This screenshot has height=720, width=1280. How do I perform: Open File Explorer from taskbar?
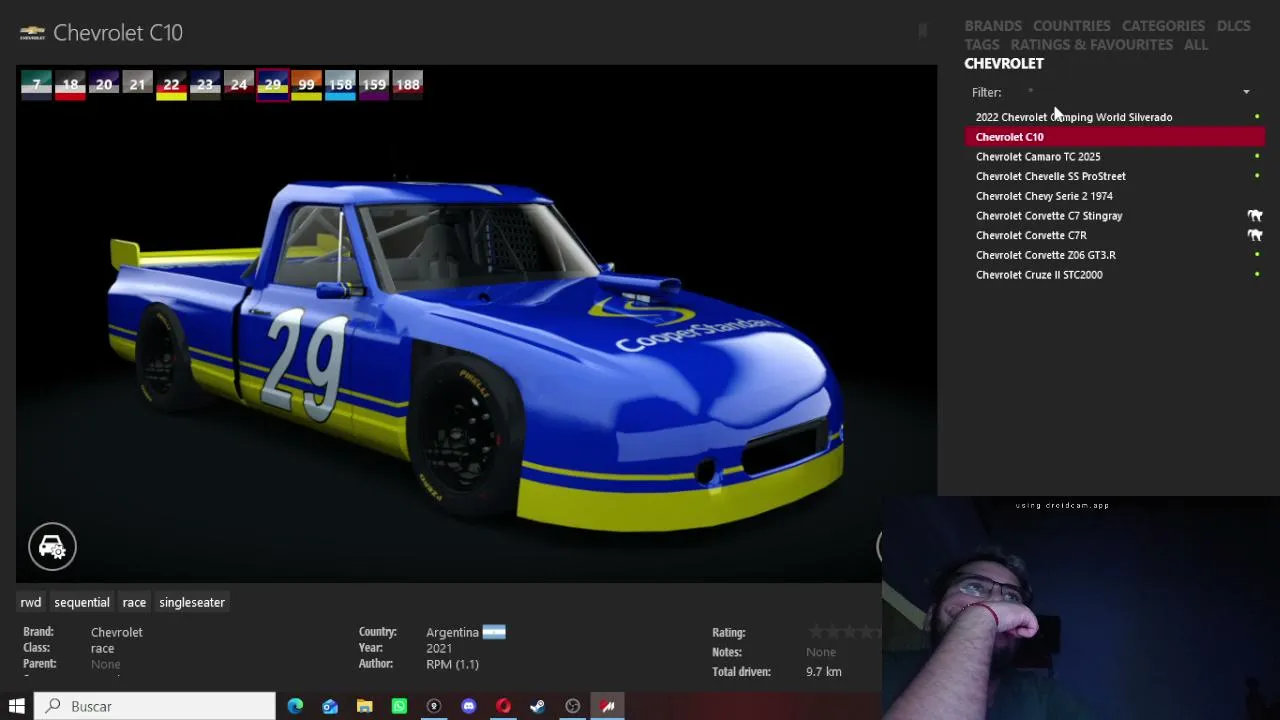click(365, 706)
